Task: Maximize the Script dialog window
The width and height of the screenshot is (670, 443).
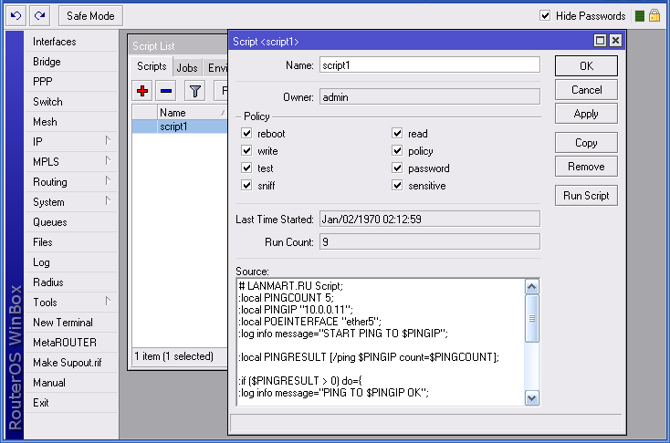Action: click(600, 41)
